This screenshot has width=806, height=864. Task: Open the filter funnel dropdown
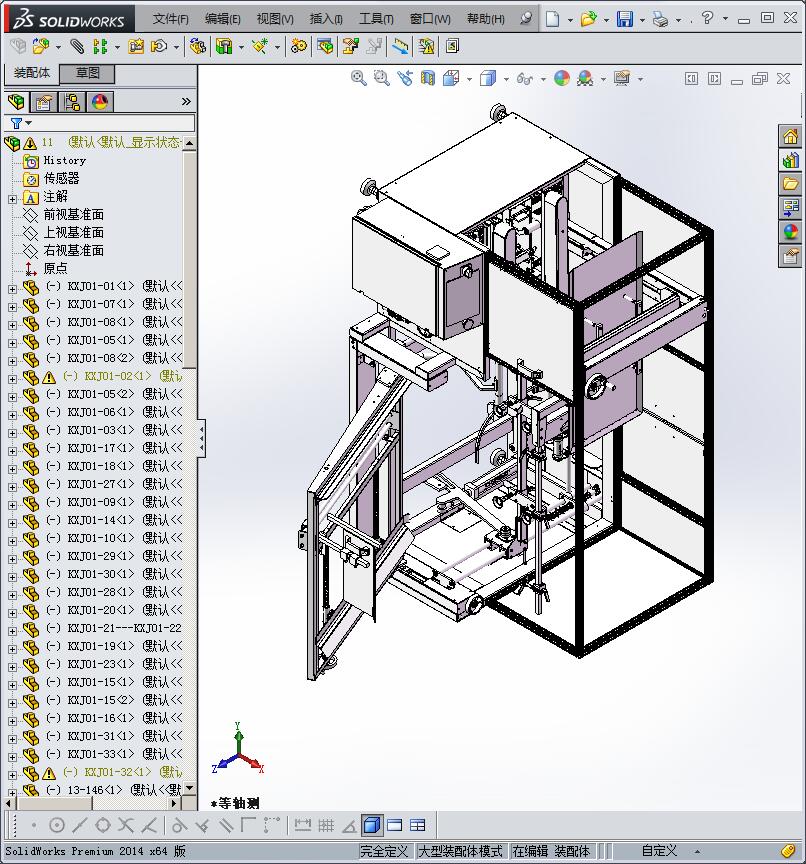pyautogui.click(x=21, y=123)
